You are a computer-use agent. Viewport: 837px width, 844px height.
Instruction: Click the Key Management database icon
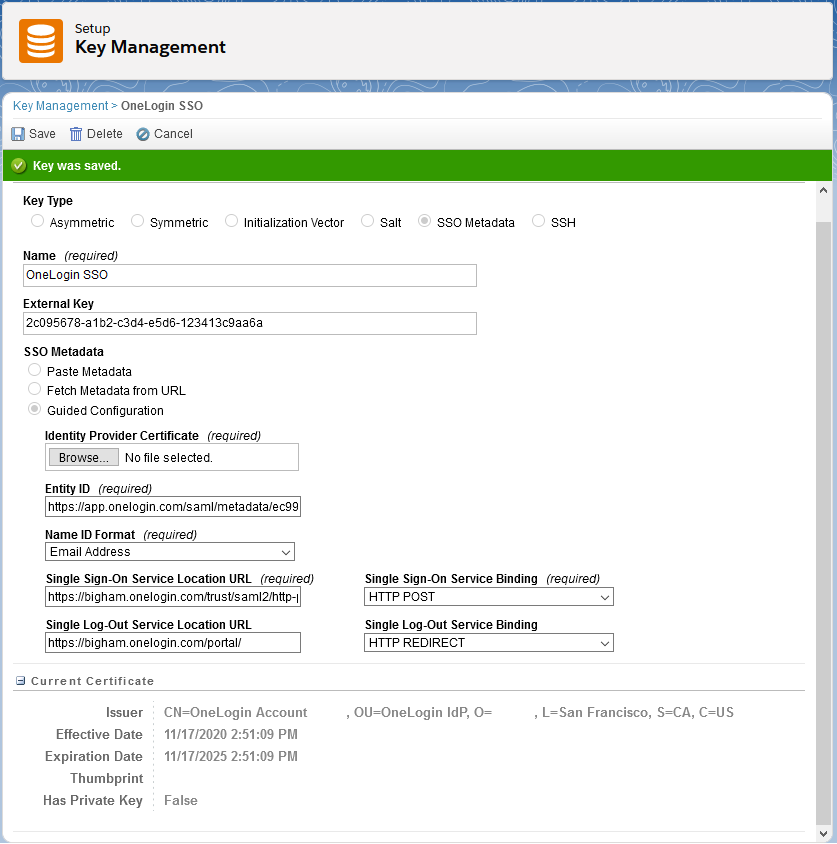pos(41,40)
